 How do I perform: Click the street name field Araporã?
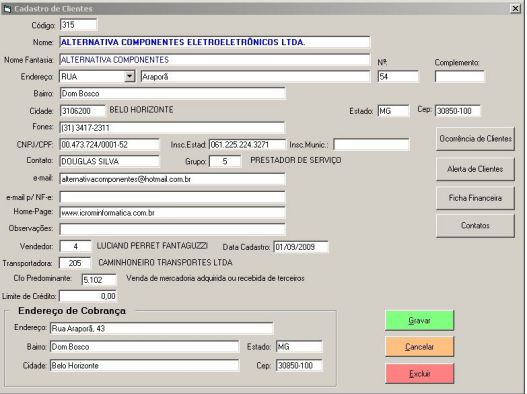[x=255, y=77]
